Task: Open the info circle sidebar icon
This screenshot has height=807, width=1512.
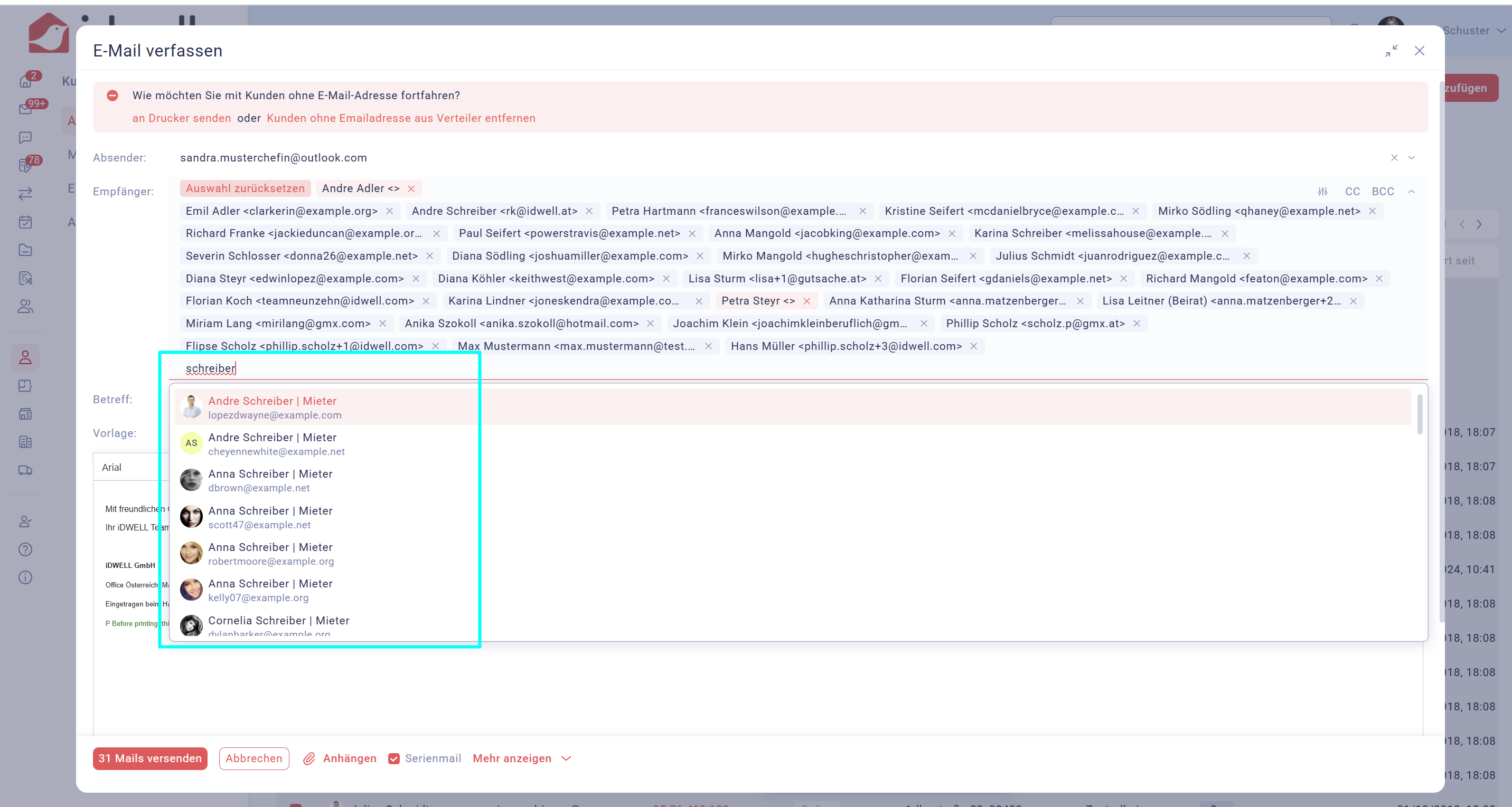Action: 25,578
